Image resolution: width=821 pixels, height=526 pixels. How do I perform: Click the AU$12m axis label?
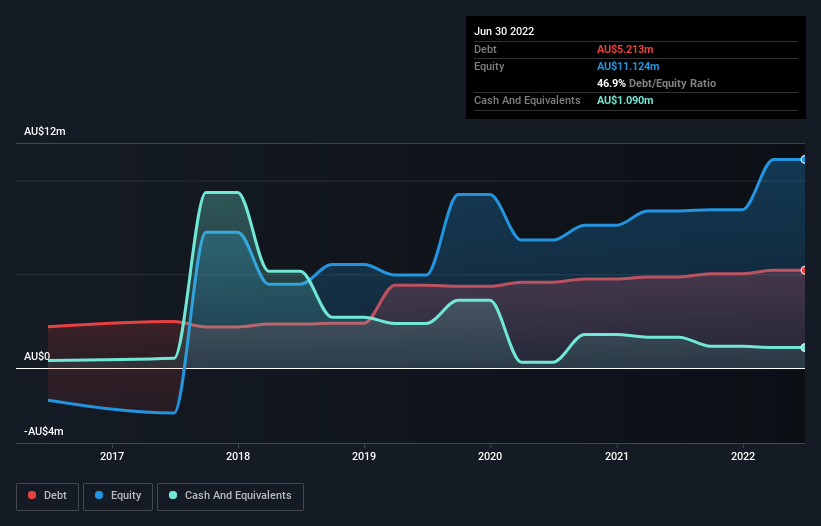[x=45, y=131]
